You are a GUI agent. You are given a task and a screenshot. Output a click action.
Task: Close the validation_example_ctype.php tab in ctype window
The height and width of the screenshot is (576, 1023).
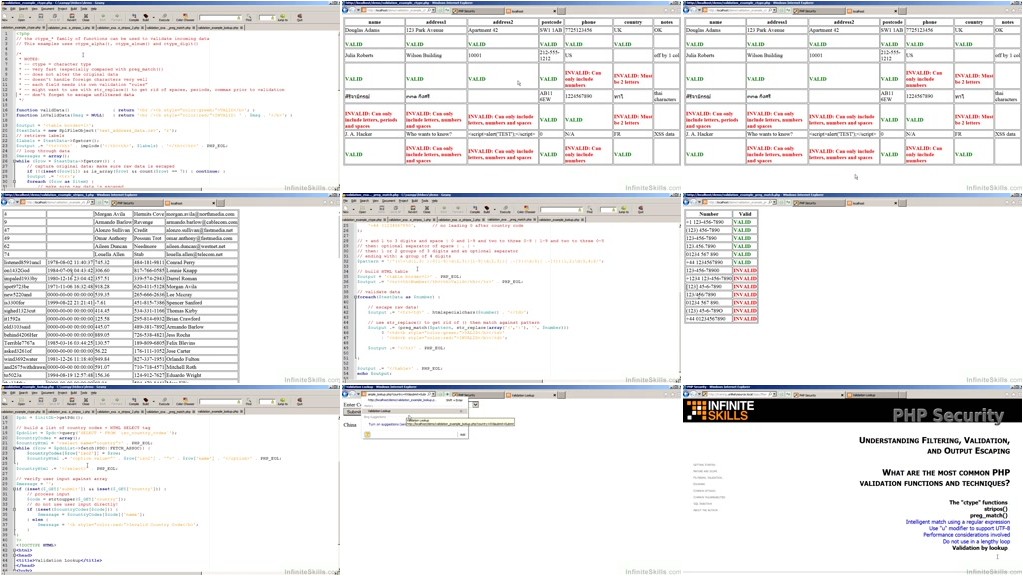44,27
